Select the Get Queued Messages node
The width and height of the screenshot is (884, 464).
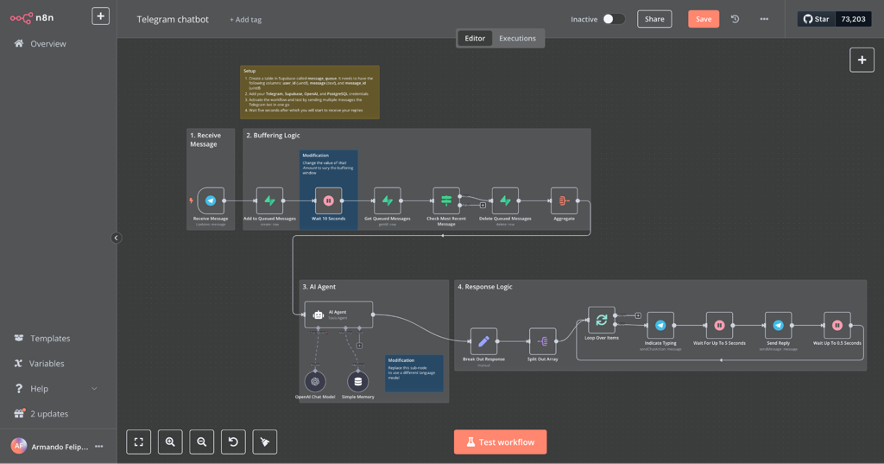pyautogui.click(x=387, y=201)
